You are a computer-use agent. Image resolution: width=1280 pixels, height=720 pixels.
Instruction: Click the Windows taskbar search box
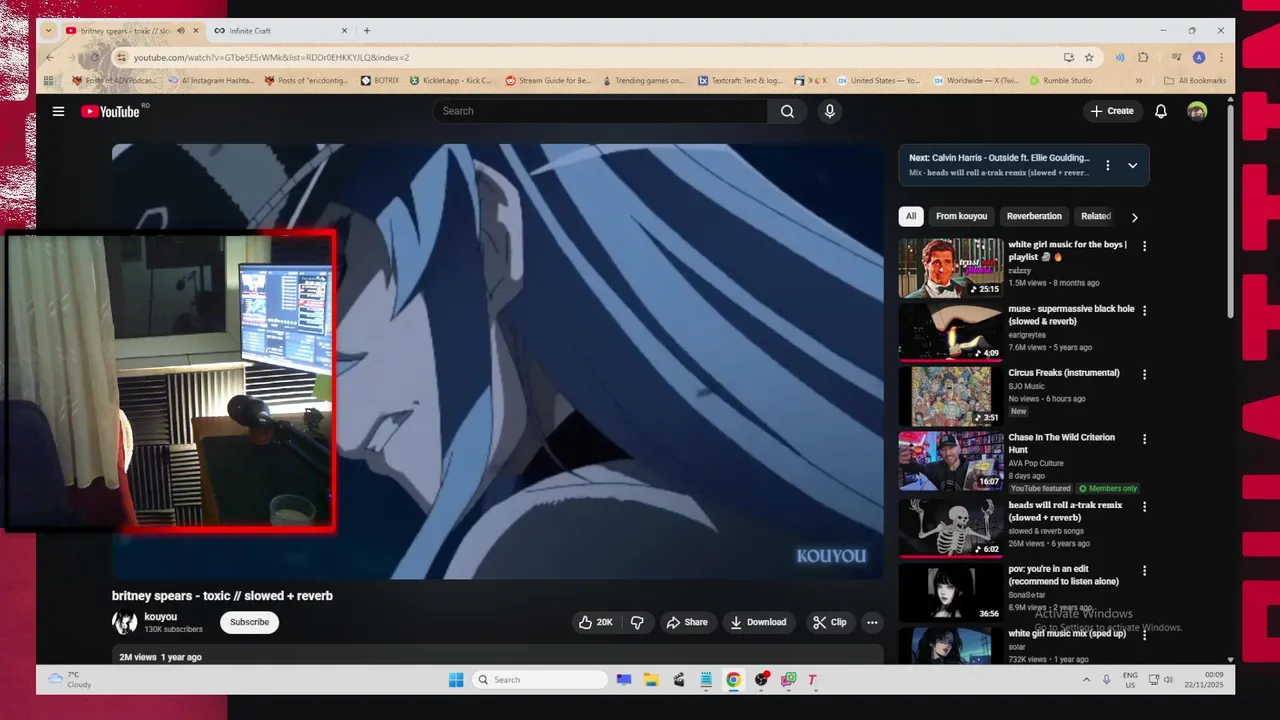[540, 680]
